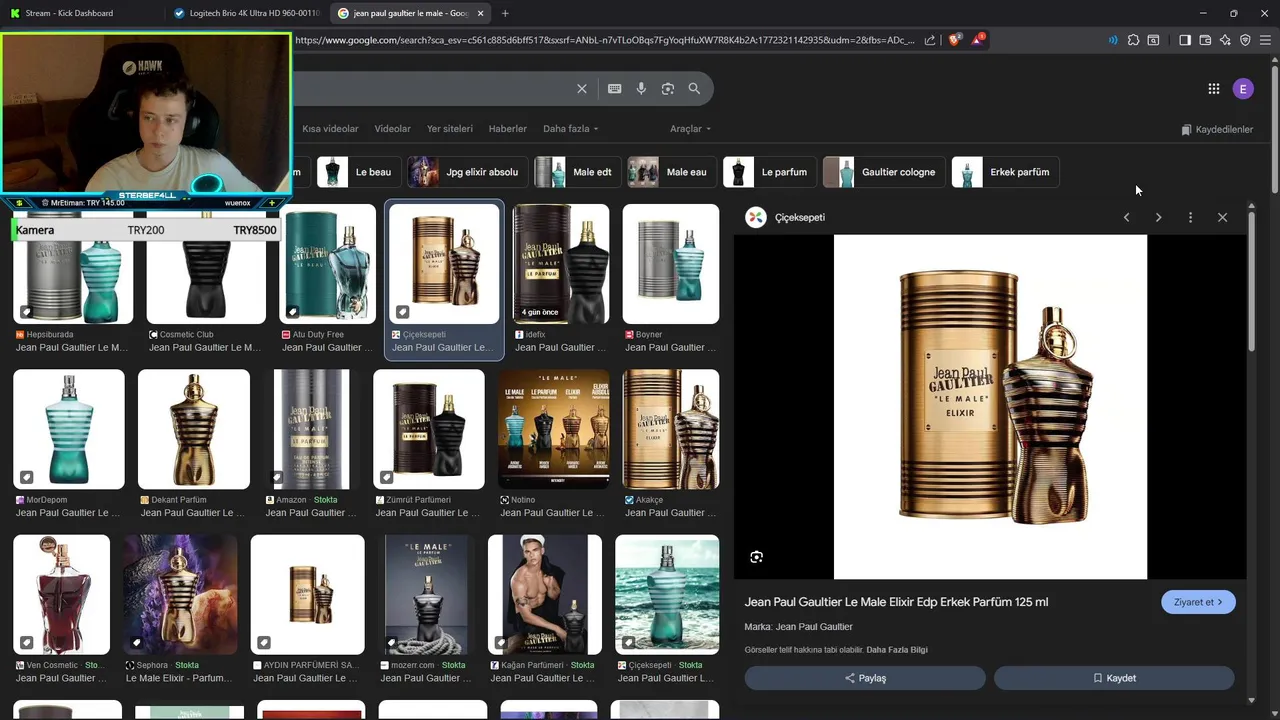Open Brave Rewards triangle icon
The width and height of the screenshot is (1280, 720).
click(978, 40)
